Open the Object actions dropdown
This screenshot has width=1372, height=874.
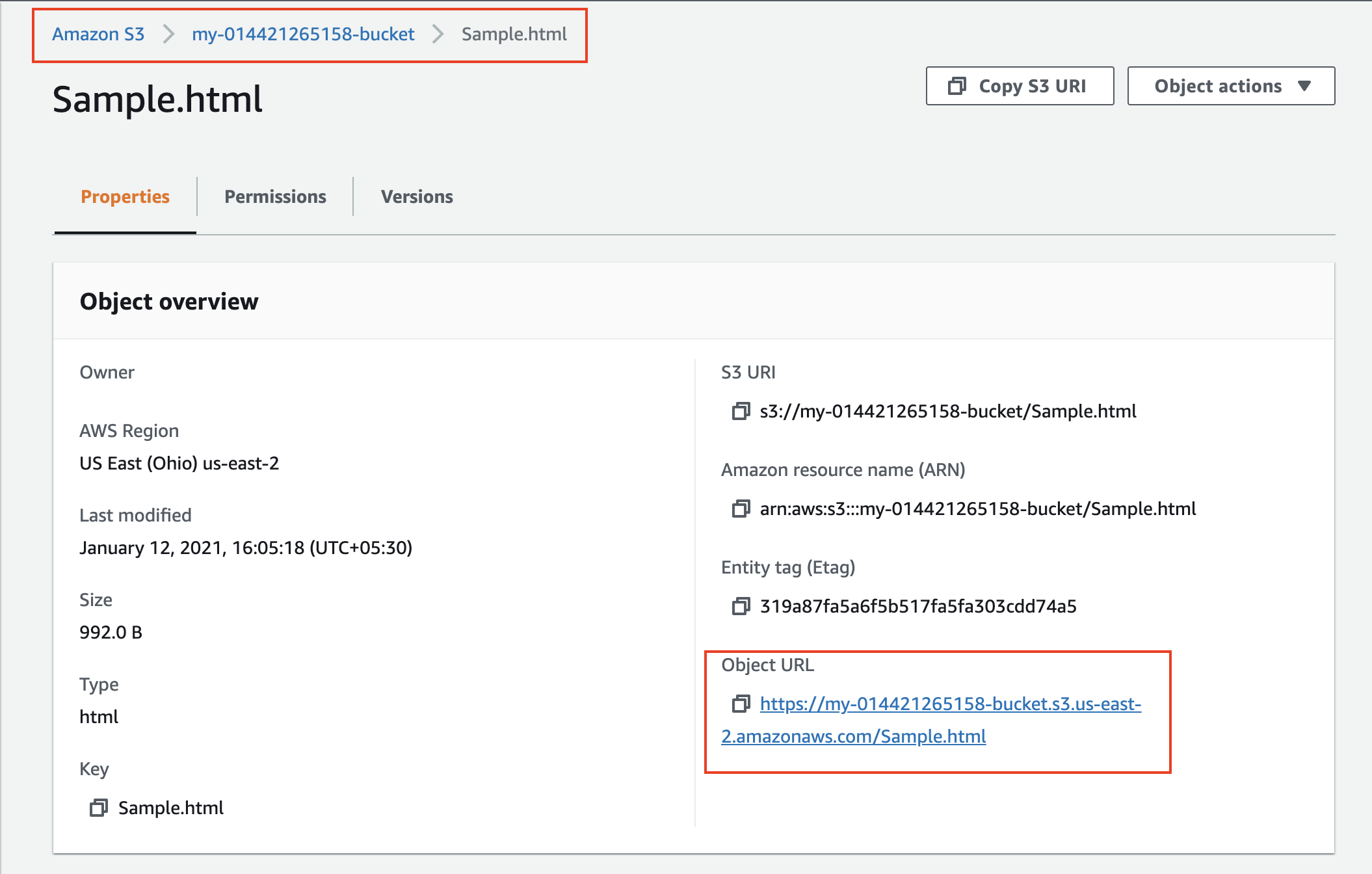(x=1231, y=86)
